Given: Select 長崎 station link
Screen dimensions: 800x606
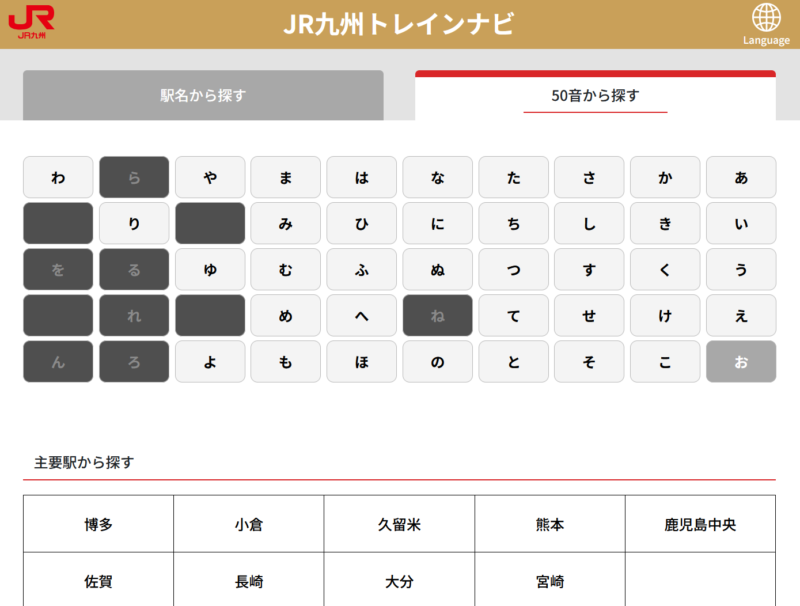Looking at the screenshot, I should coord(248,580).
